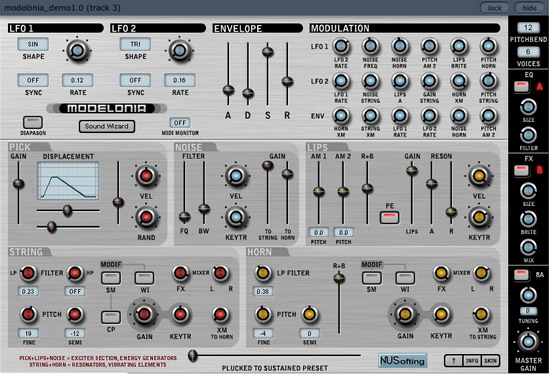Viewport: 550px width, 374px height.
Task: Open the LFO 2 TRI shape selector
Action: pyautogui.click(x=135, y=44)
